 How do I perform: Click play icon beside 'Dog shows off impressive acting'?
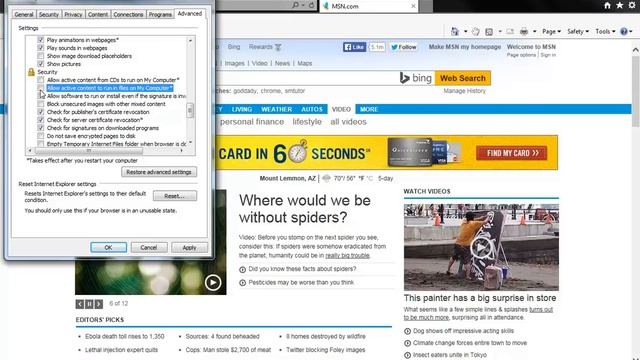(407, 331)
